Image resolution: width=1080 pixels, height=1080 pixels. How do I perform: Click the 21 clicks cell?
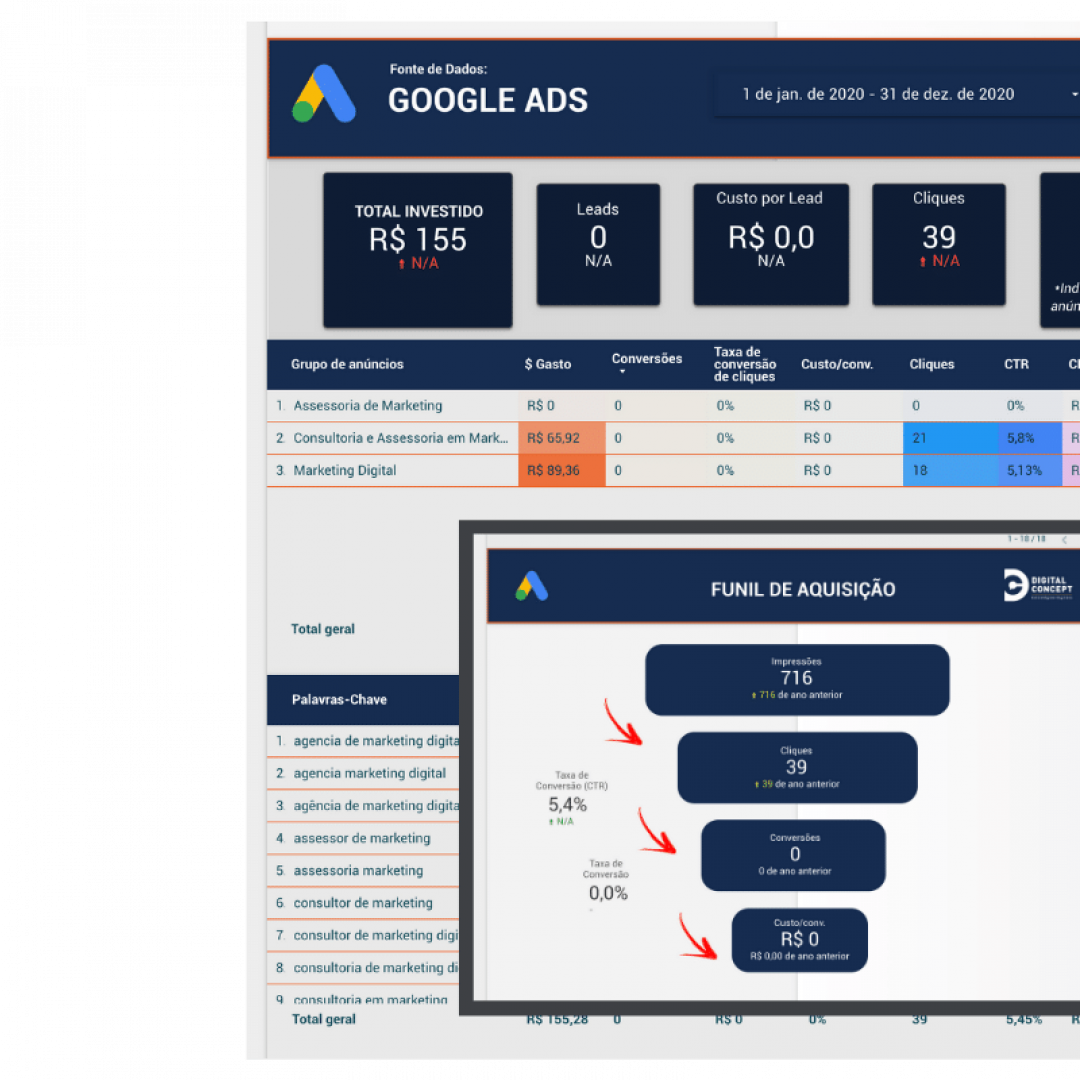(x=951, y=438)
